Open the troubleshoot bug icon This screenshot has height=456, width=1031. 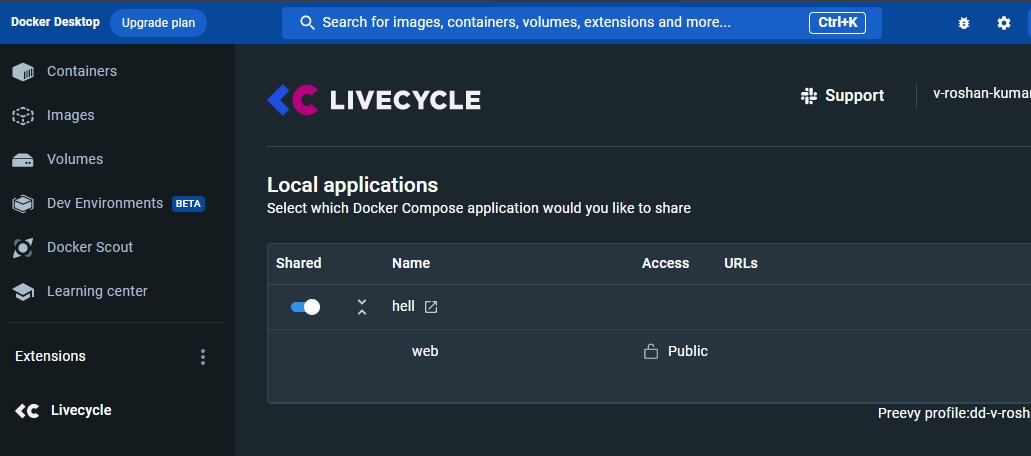[964, 23]
